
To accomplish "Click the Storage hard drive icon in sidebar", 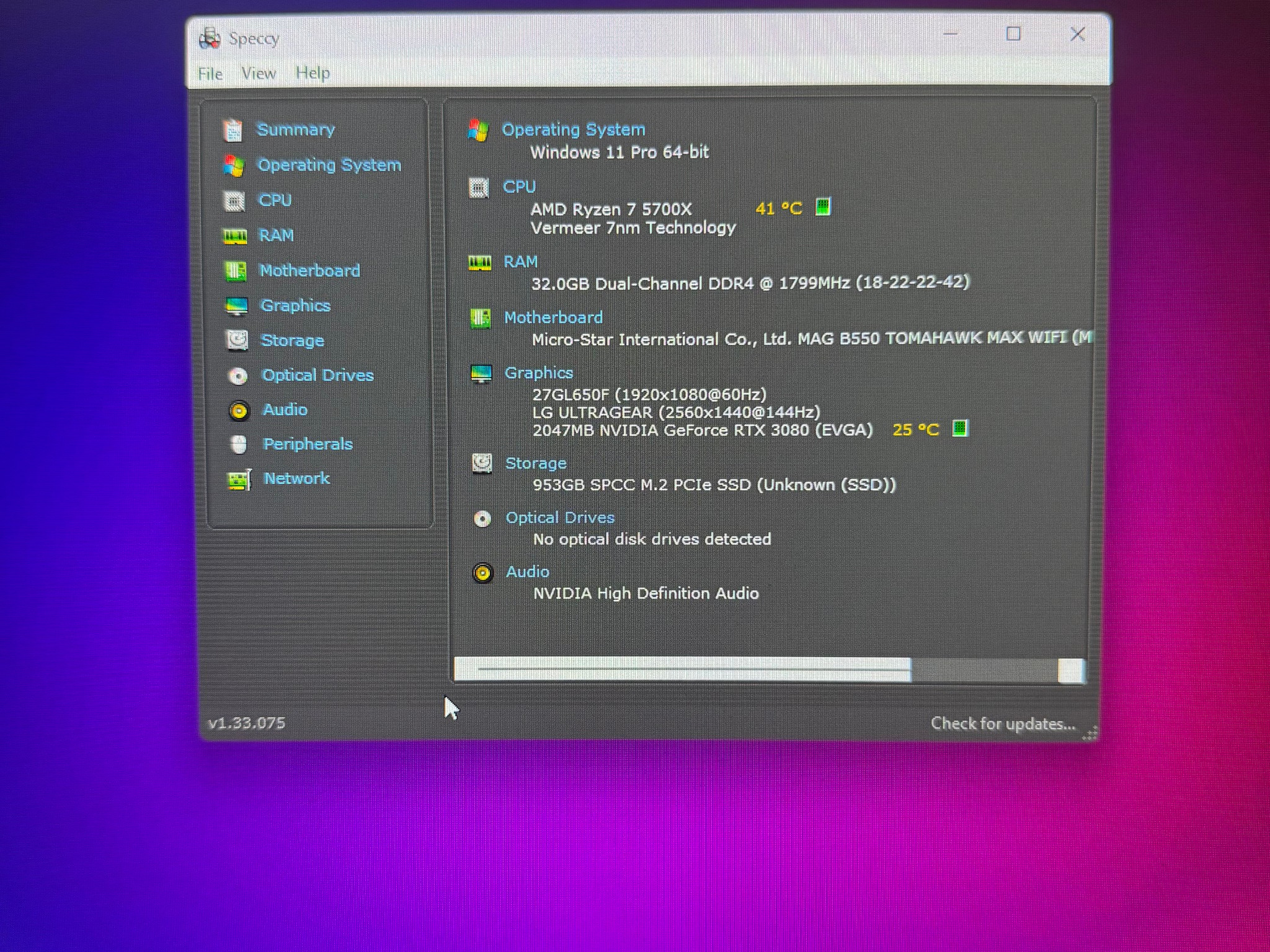I will coord(238,340).
